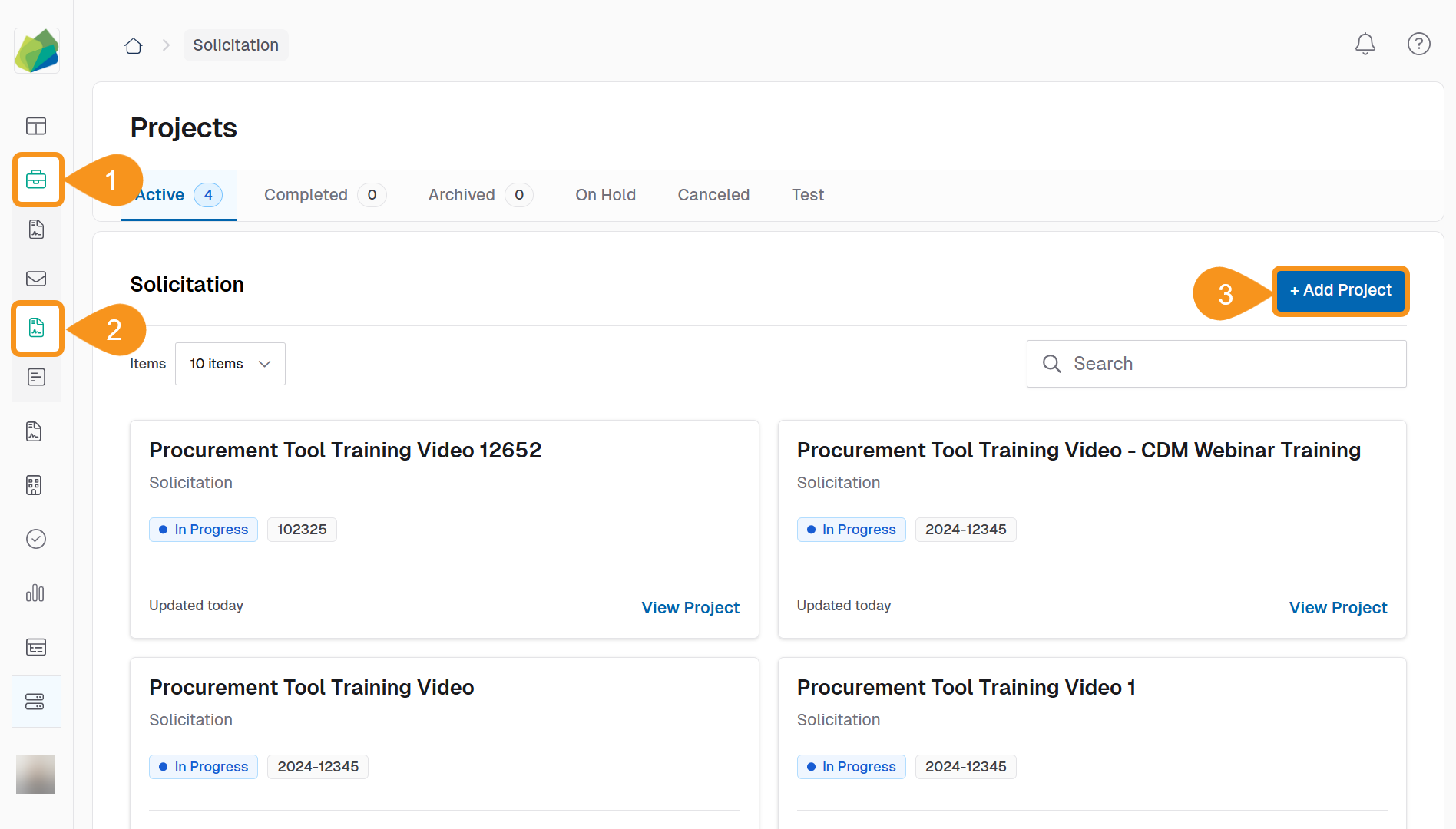Screen dimensions: 1456x829
Task: Open the checkmark approvals icon in sidebar
Action: coord(36,538)
